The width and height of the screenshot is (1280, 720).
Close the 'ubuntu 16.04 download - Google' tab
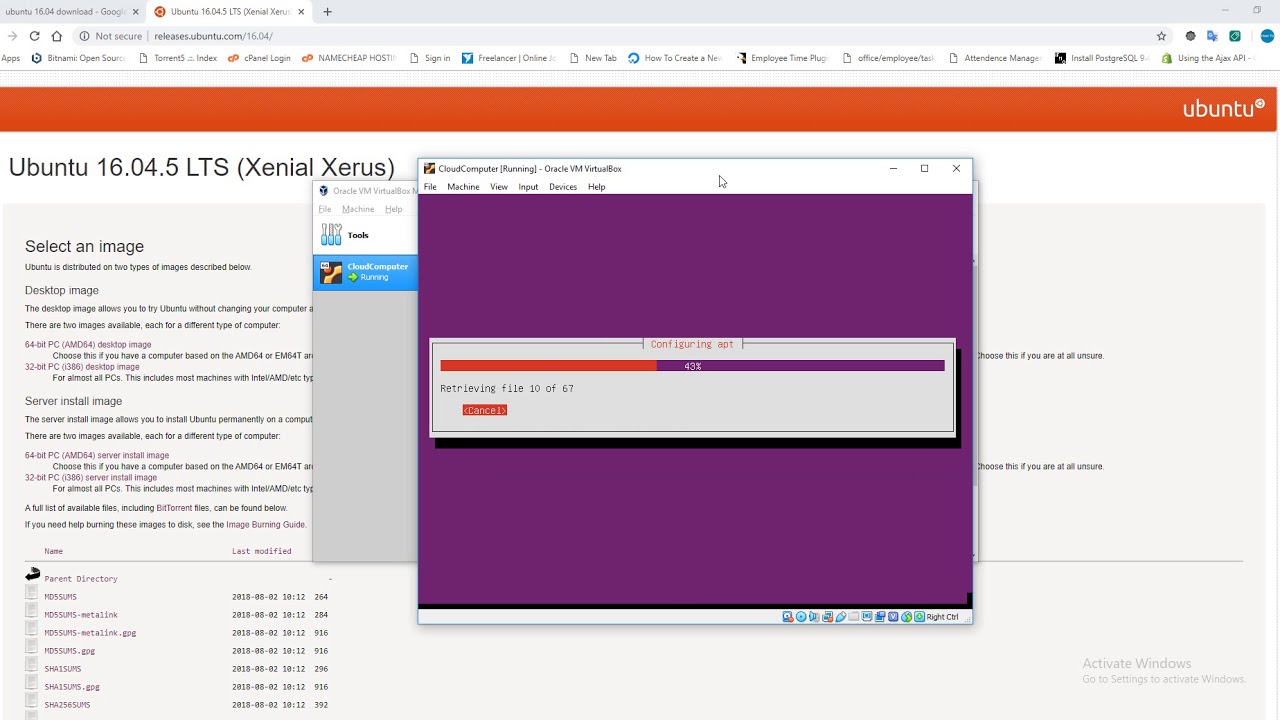(136, 12)
